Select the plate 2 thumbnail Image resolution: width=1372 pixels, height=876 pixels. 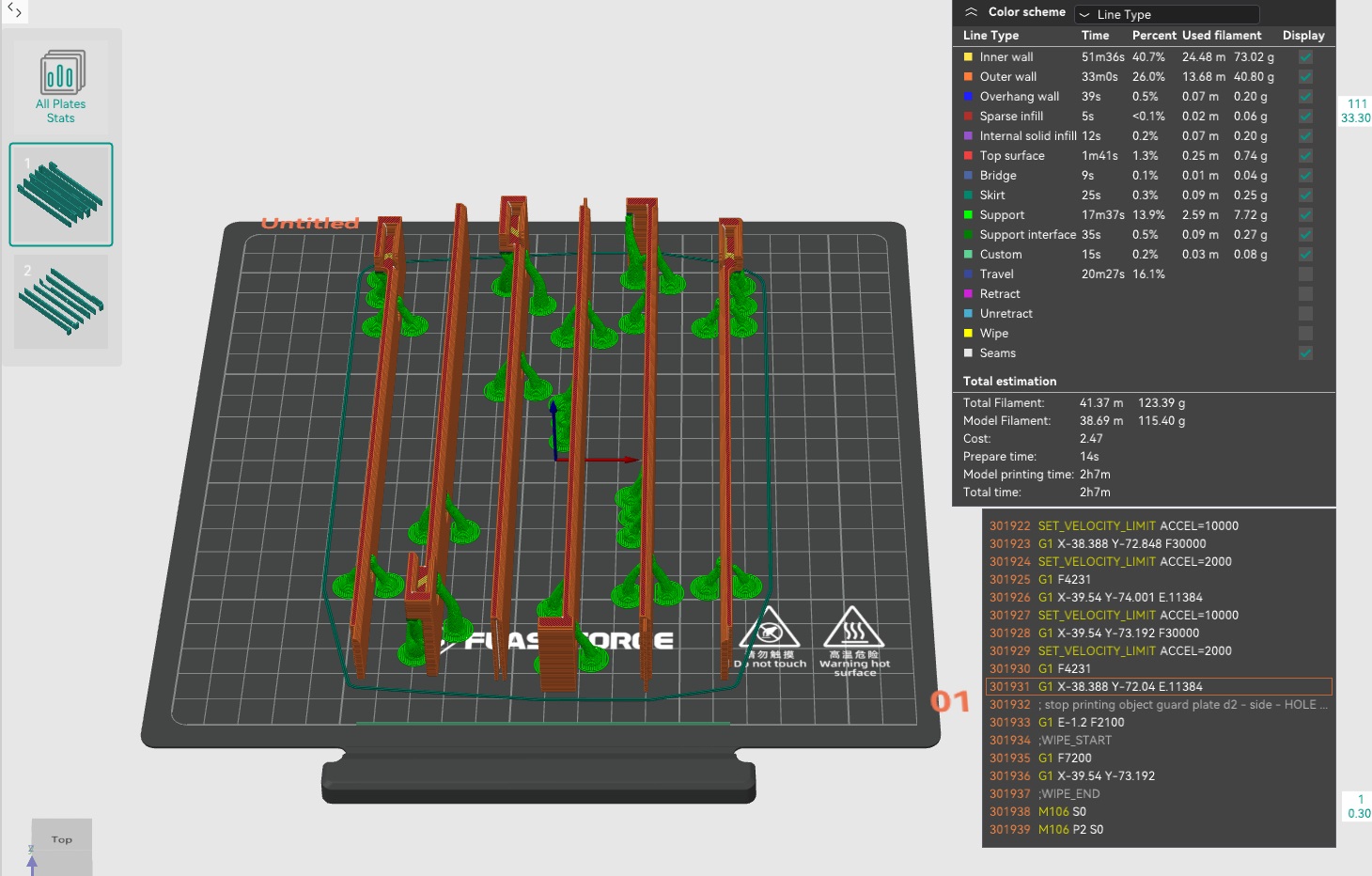61,303
